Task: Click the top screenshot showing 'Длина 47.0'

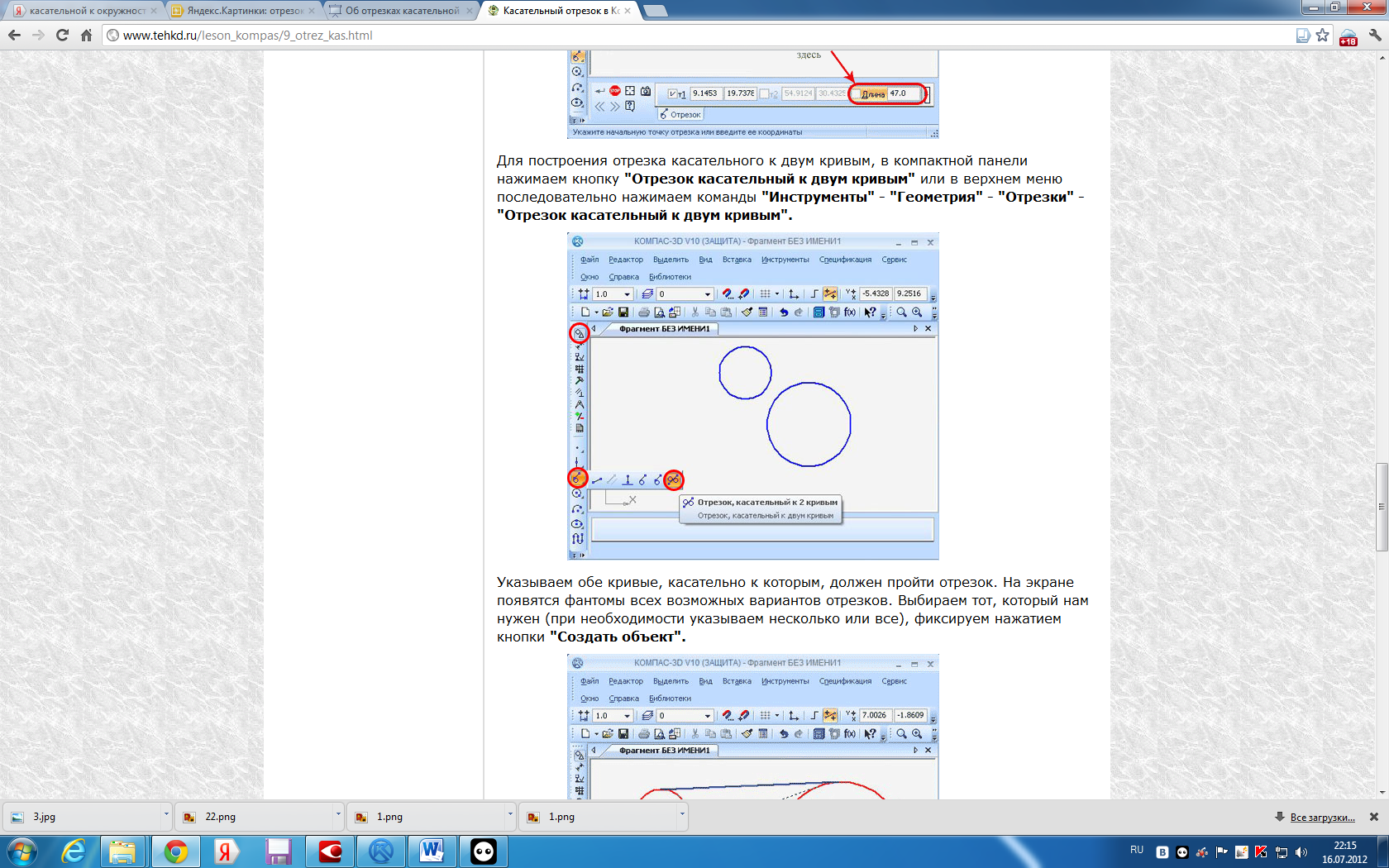Action: pyautogui.click(x=753, y=94)
